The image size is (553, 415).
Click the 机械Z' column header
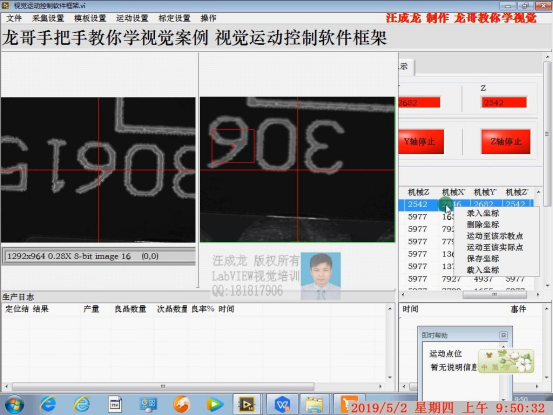517,192
